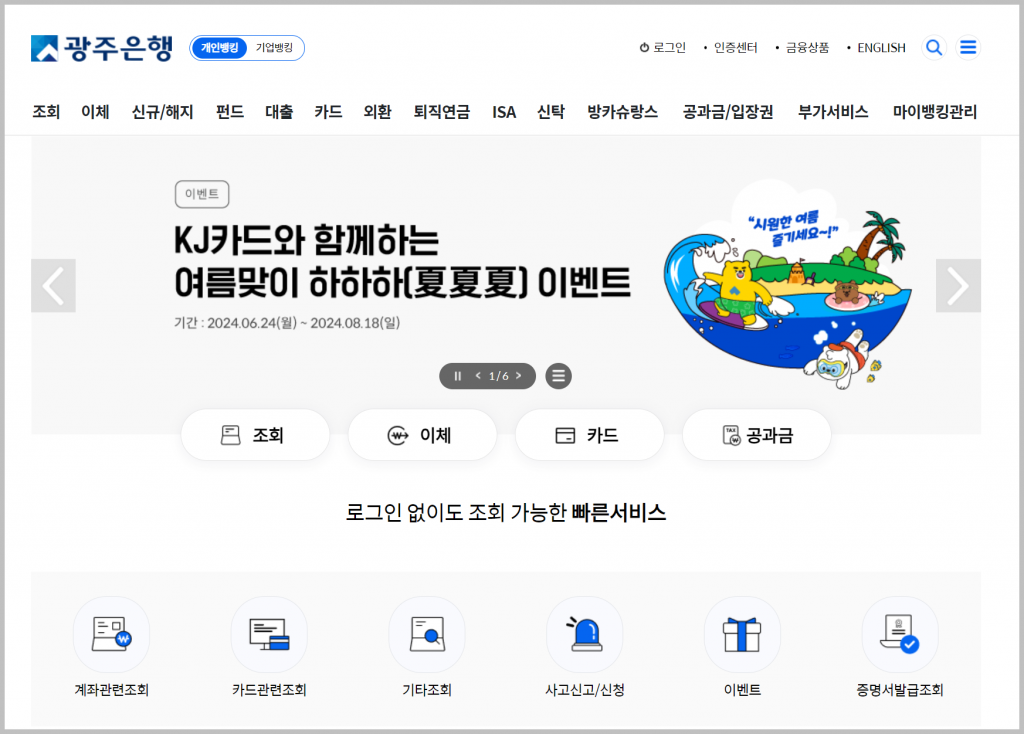The image size is (1024, 734).
Task: Switch to 기업뱅킹
Action: tap(274, 48)
